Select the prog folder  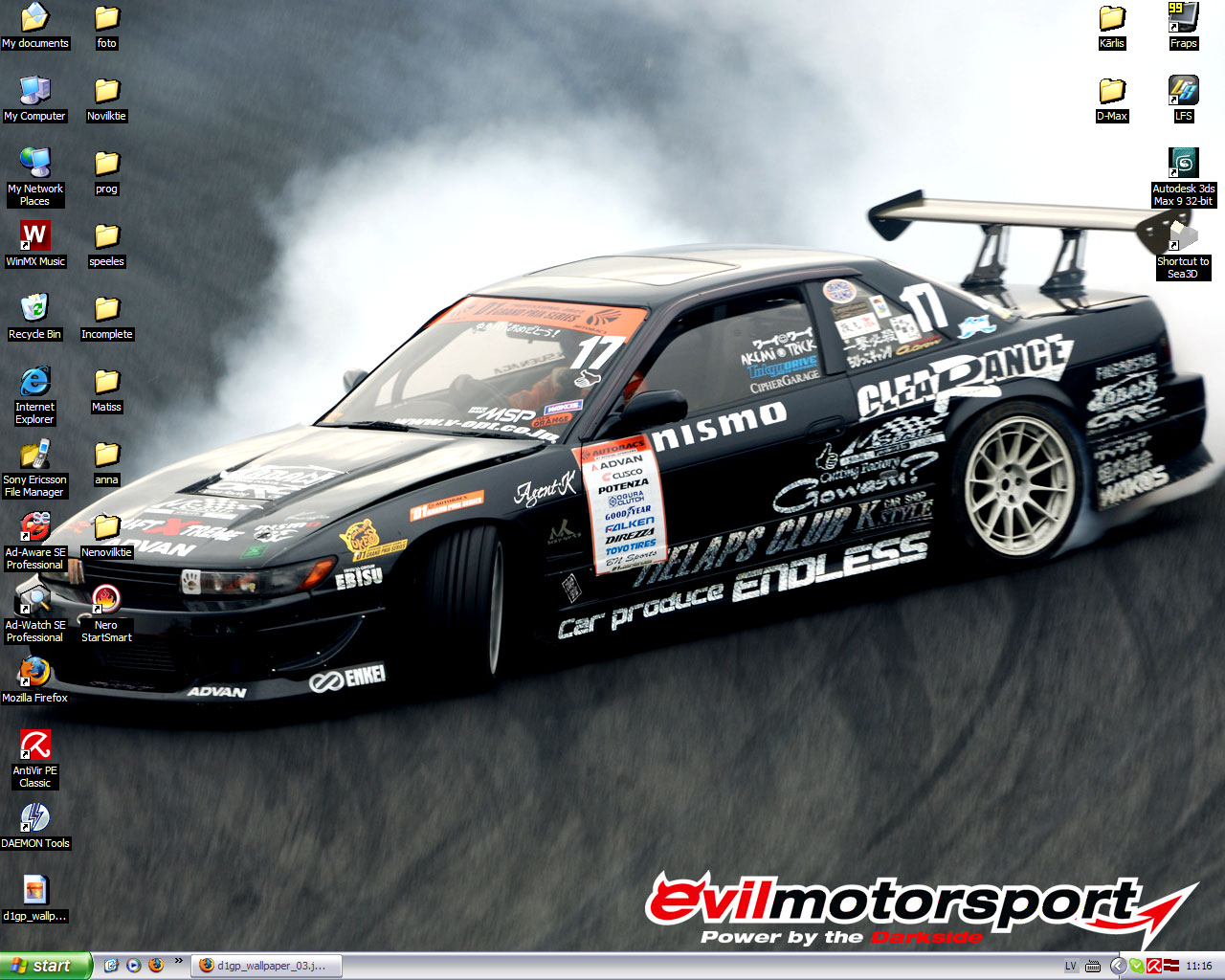107,171
